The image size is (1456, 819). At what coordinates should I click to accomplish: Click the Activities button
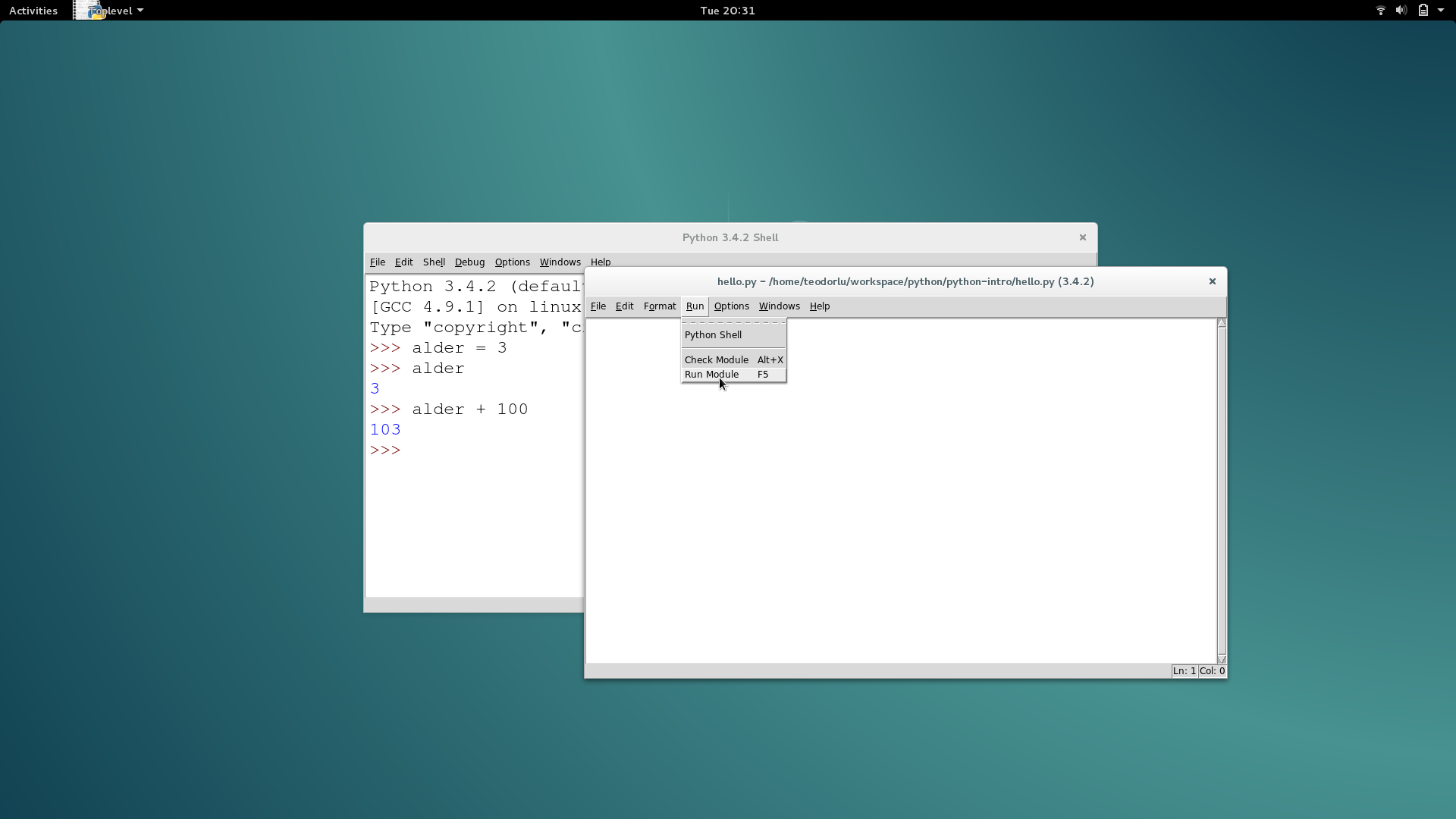(x=33, y=11)
